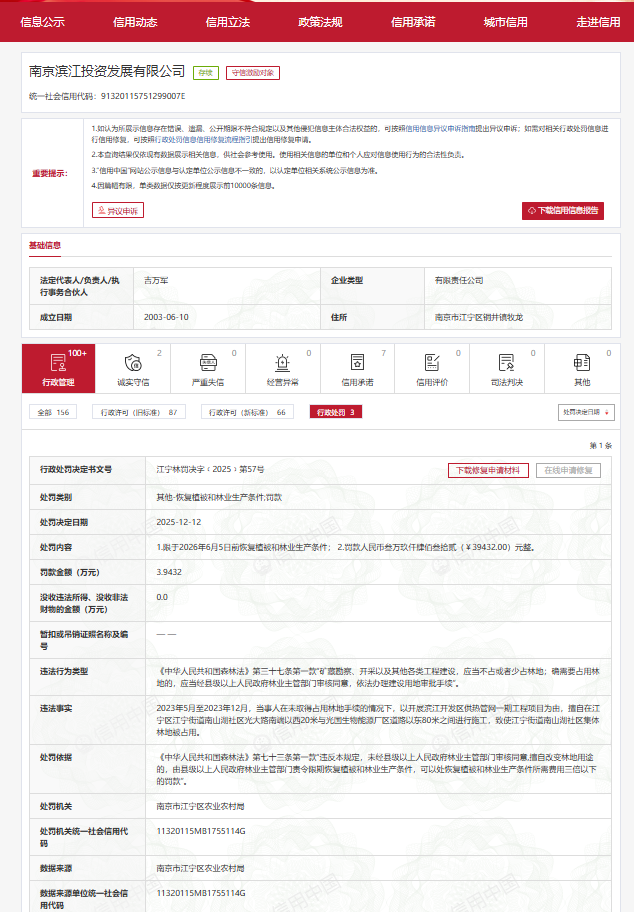Open the 信用承诺 document icon
634x912 pixels.
click(357, 368)
